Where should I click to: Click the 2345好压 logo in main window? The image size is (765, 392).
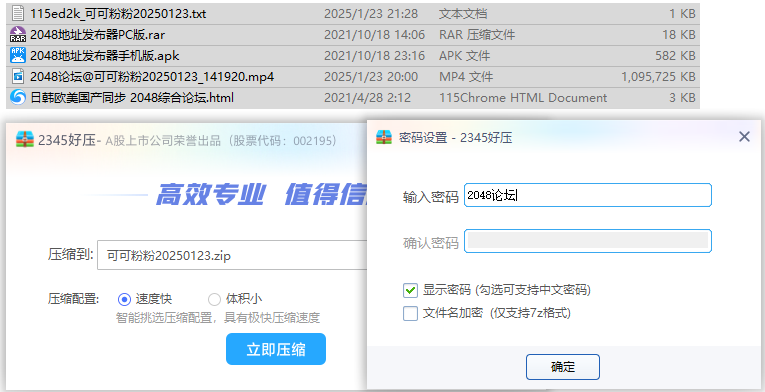point(25,140)
